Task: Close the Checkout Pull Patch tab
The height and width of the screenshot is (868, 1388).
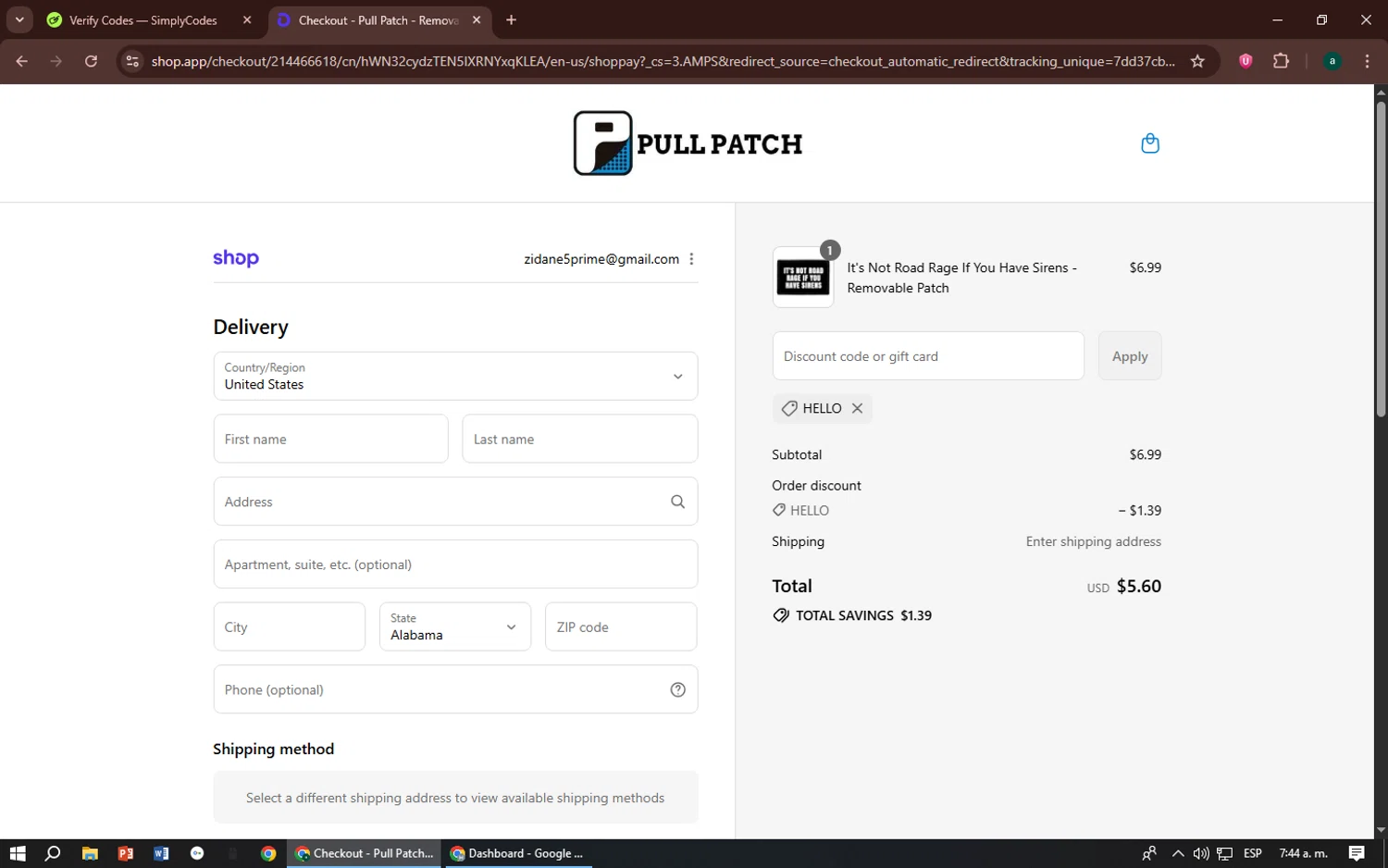Action: click(477, 19)
